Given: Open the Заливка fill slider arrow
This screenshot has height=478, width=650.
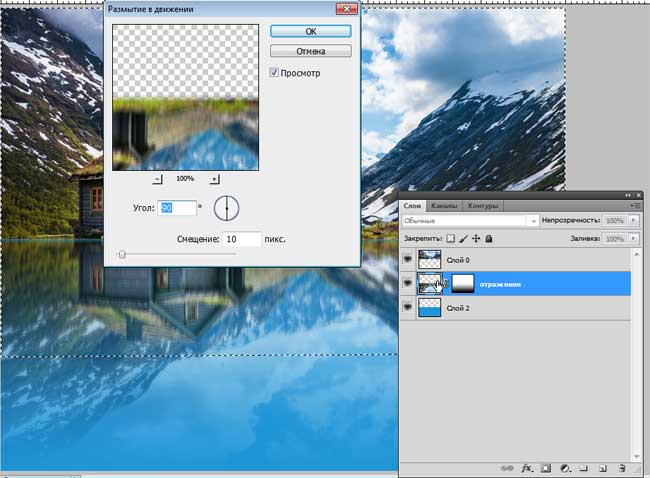Looking at the screenshot, I should point(633,239).
